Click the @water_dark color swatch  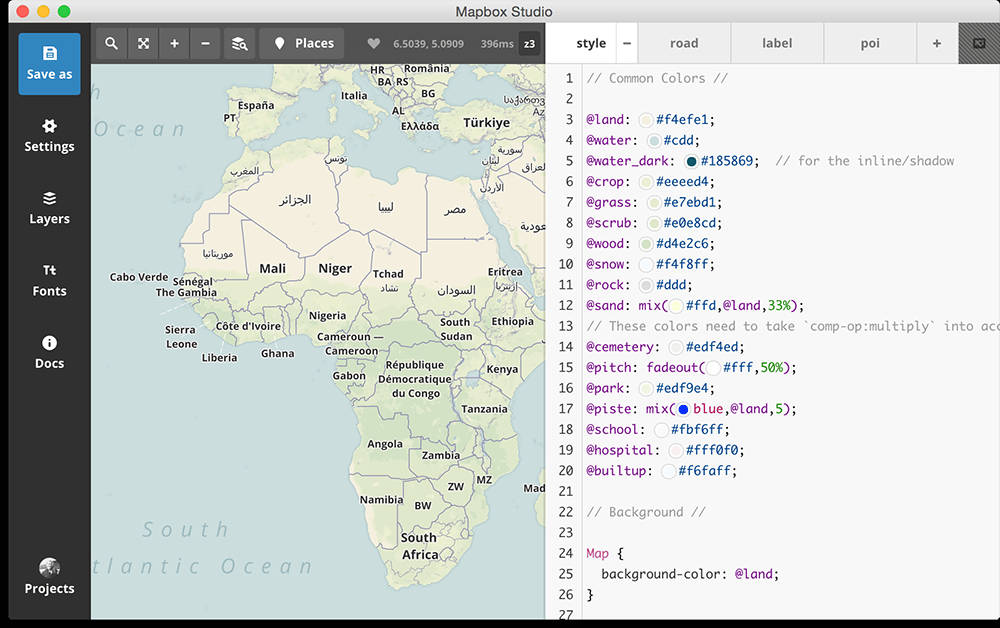[690, 161]
